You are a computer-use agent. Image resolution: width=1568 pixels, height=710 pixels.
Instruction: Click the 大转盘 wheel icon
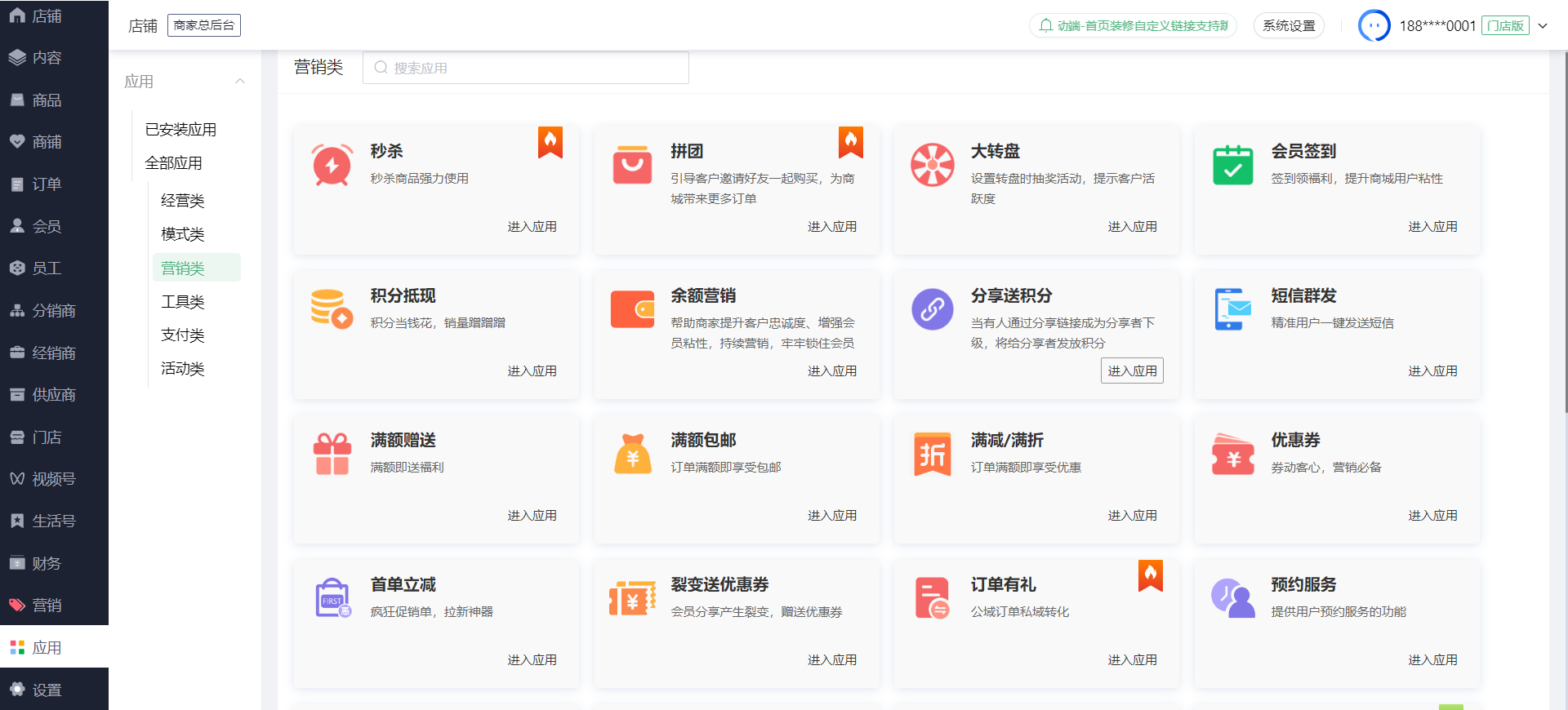tap(932, 164)
